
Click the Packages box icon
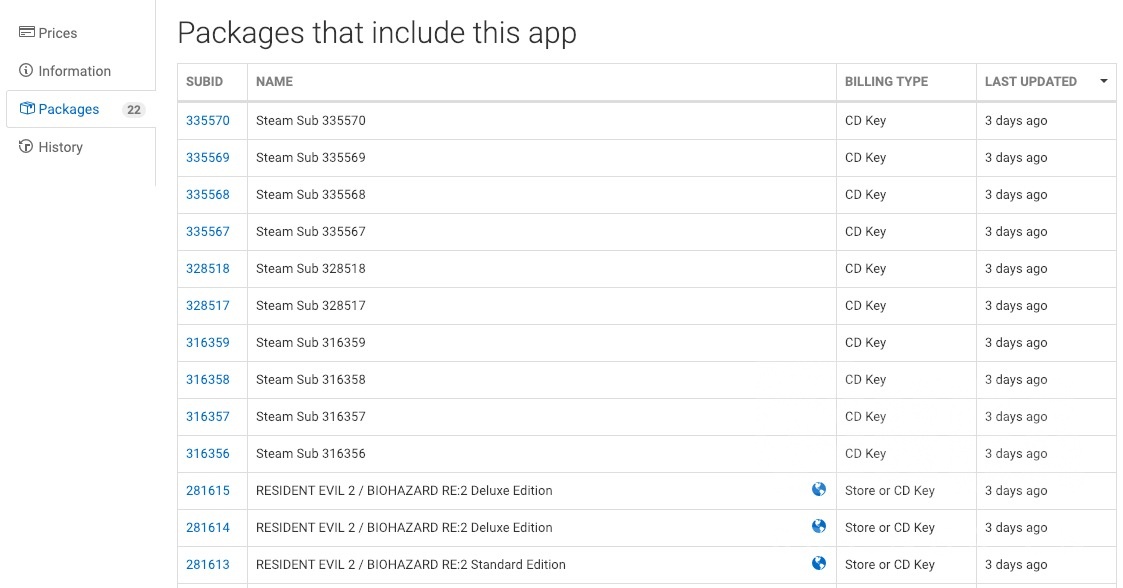27,109
